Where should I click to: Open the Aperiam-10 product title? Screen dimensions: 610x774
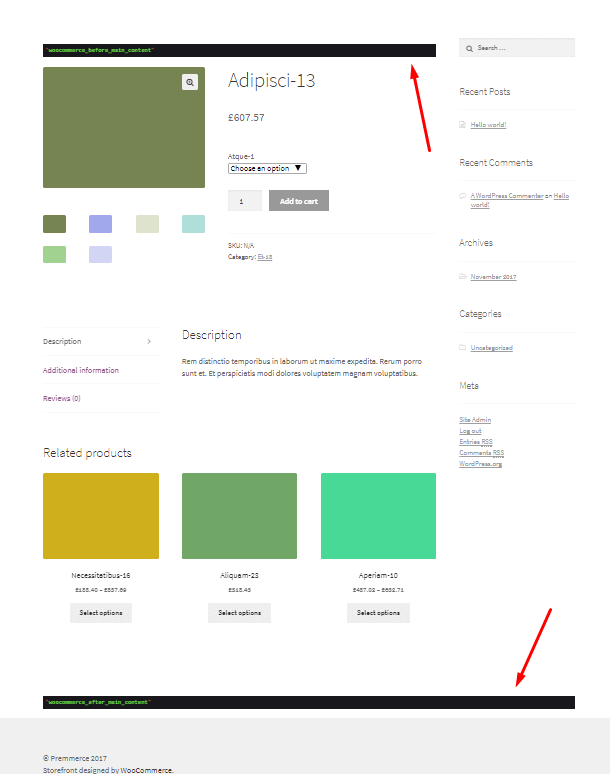pos(378,576)
